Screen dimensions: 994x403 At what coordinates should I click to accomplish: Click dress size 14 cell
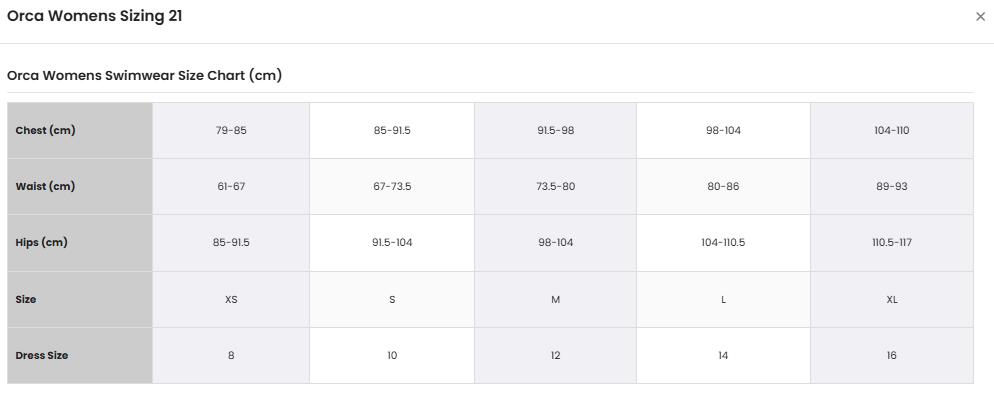click(x=723, y=355)
